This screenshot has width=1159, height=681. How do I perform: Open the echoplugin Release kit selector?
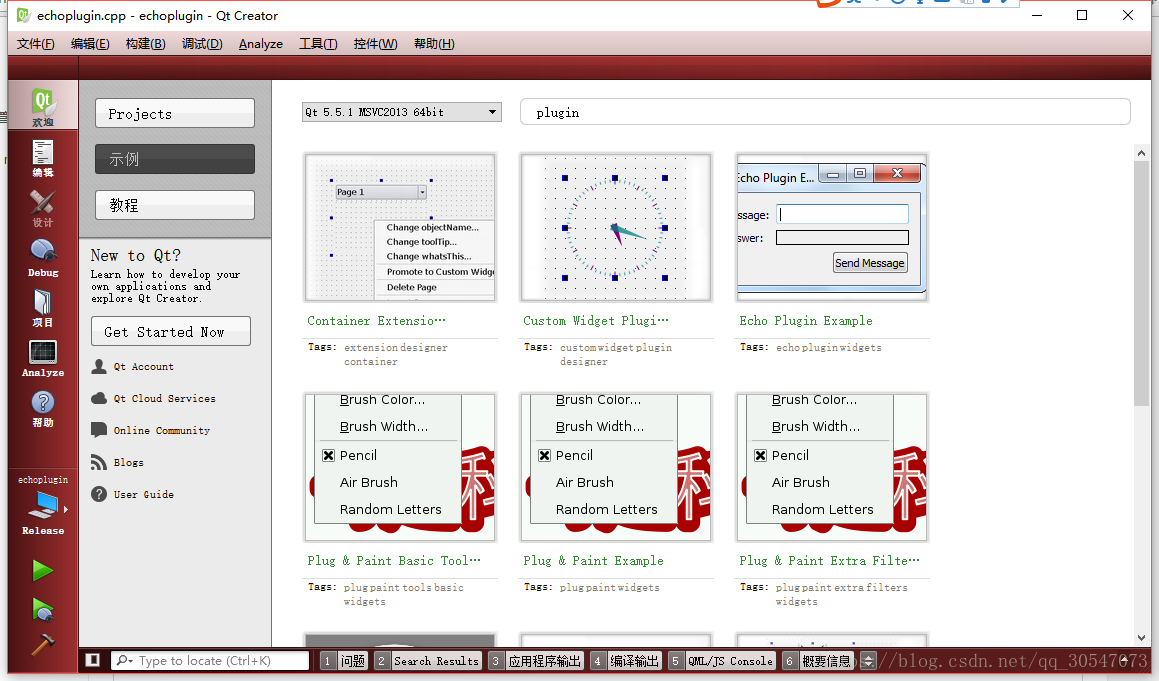click(43, 505)
